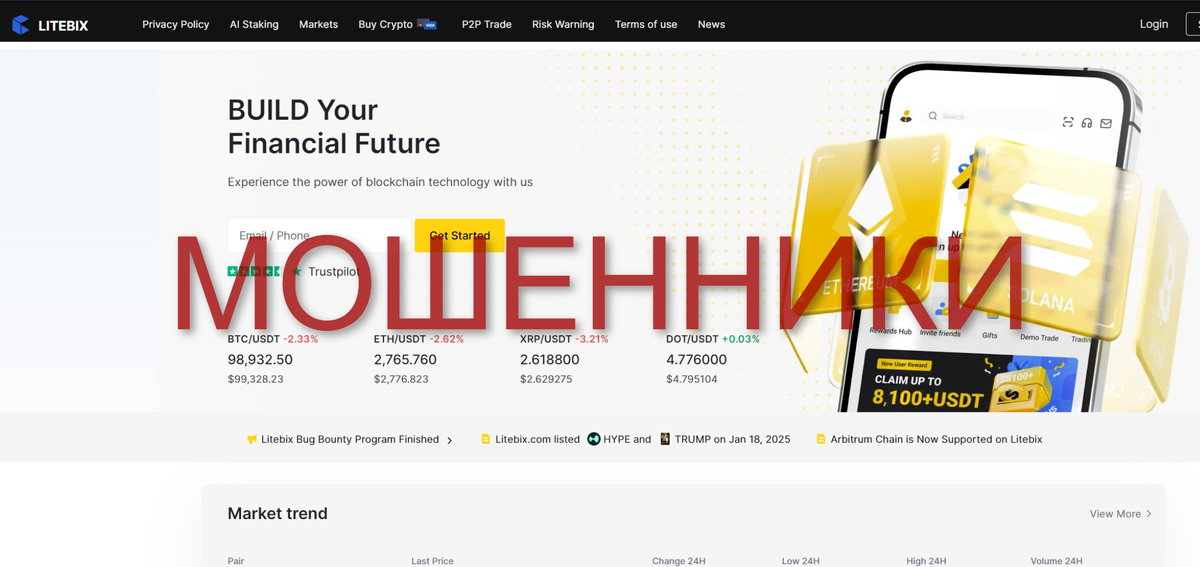The height and width of the screenshot is (567, 1200).
Task: Click the High 24H column header
Action: pyautogui.click(x=926, y=561)
